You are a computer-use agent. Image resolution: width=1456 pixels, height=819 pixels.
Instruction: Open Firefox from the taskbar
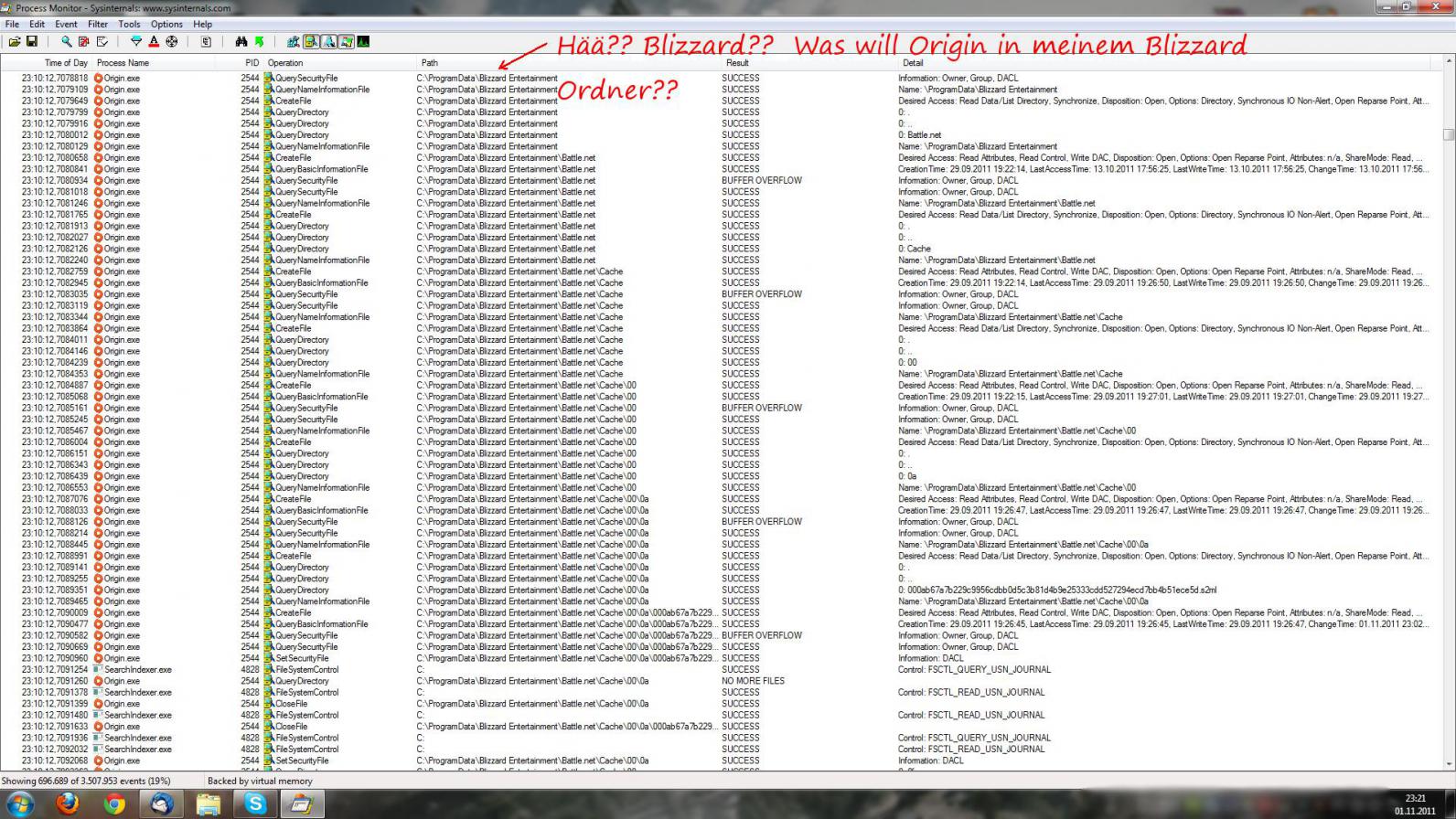68,804
